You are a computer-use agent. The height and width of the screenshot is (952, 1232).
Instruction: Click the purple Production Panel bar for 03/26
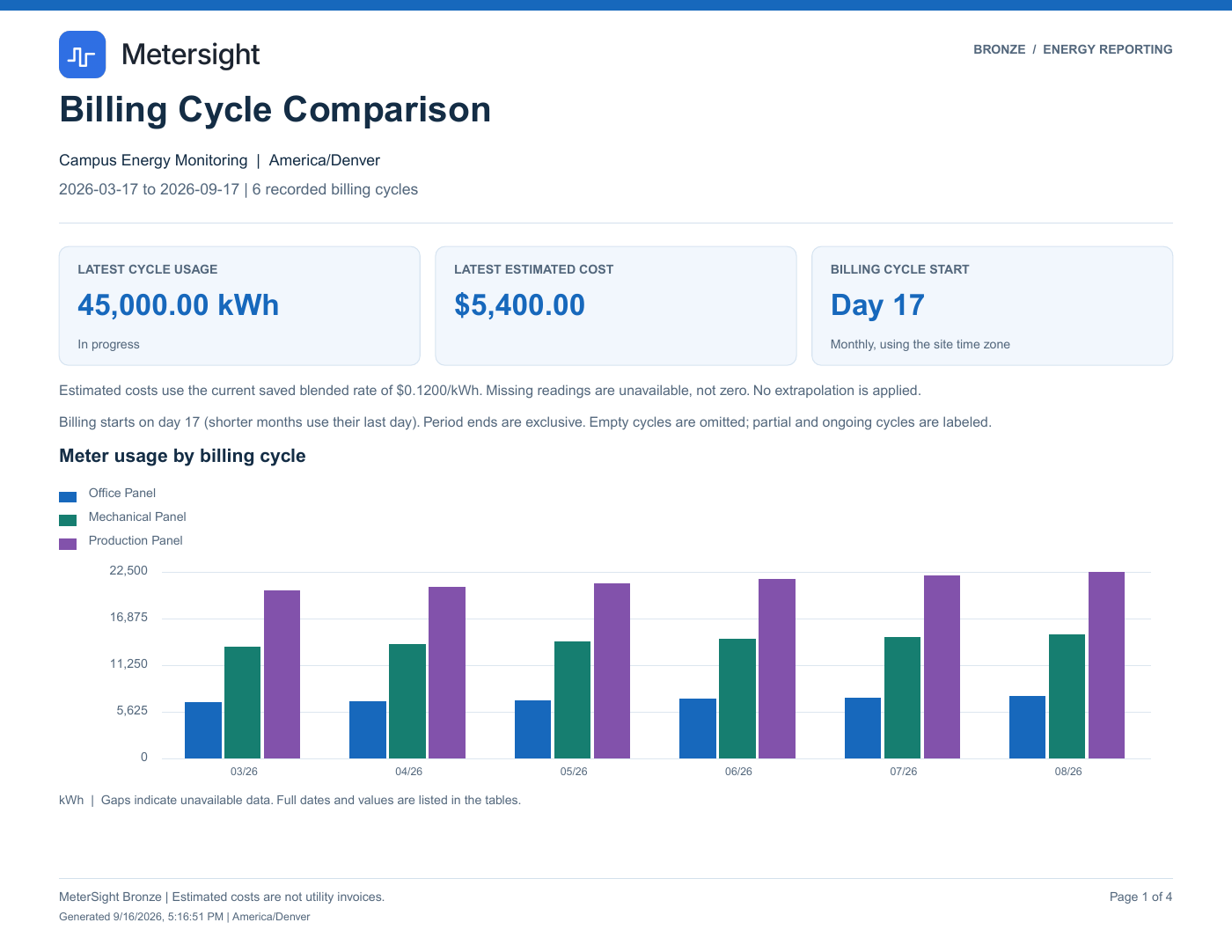282,675
